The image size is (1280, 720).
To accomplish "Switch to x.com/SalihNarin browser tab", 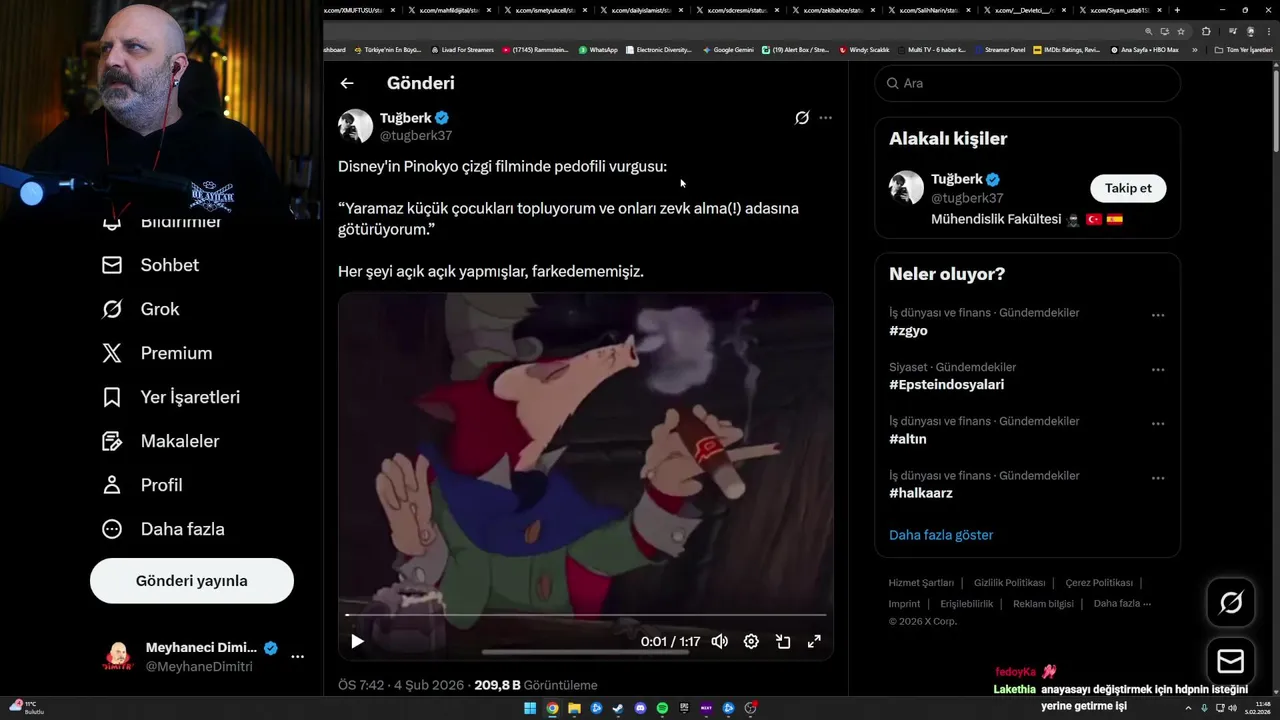I will pos(928,10).
